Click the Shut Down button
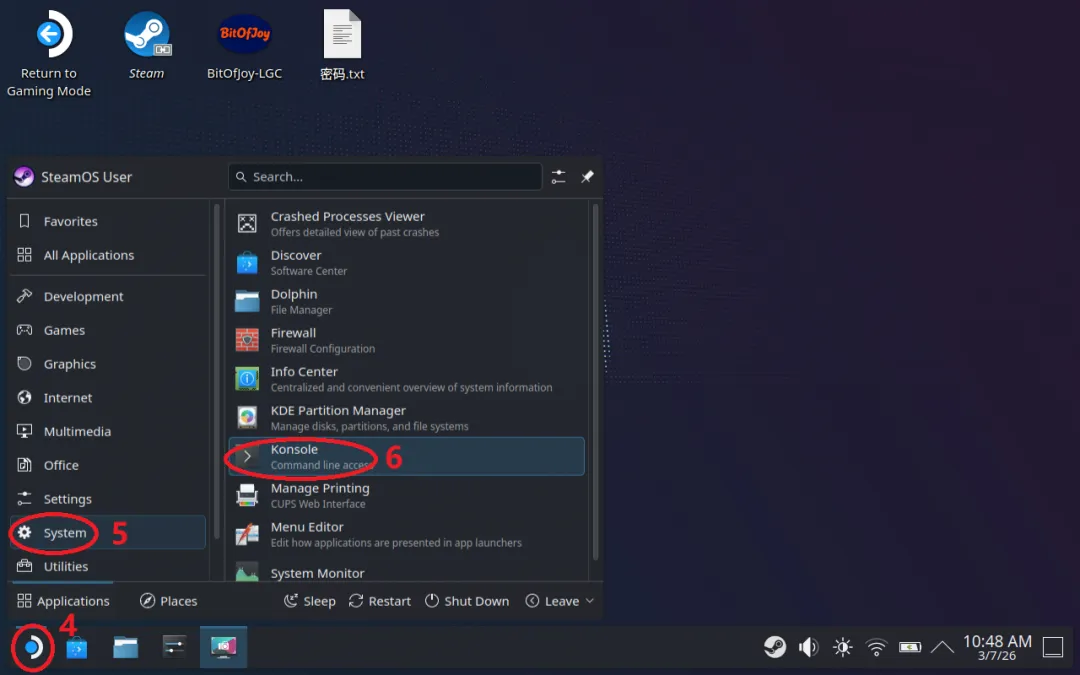 (x=467, y=601)
